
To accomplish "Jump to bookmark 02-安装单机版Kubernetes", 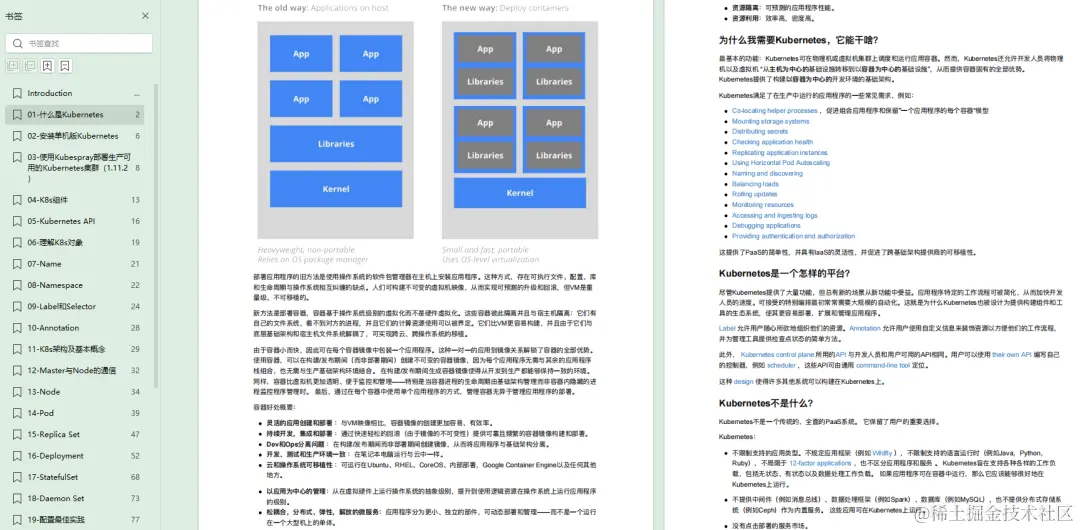I will click(74, 136).
